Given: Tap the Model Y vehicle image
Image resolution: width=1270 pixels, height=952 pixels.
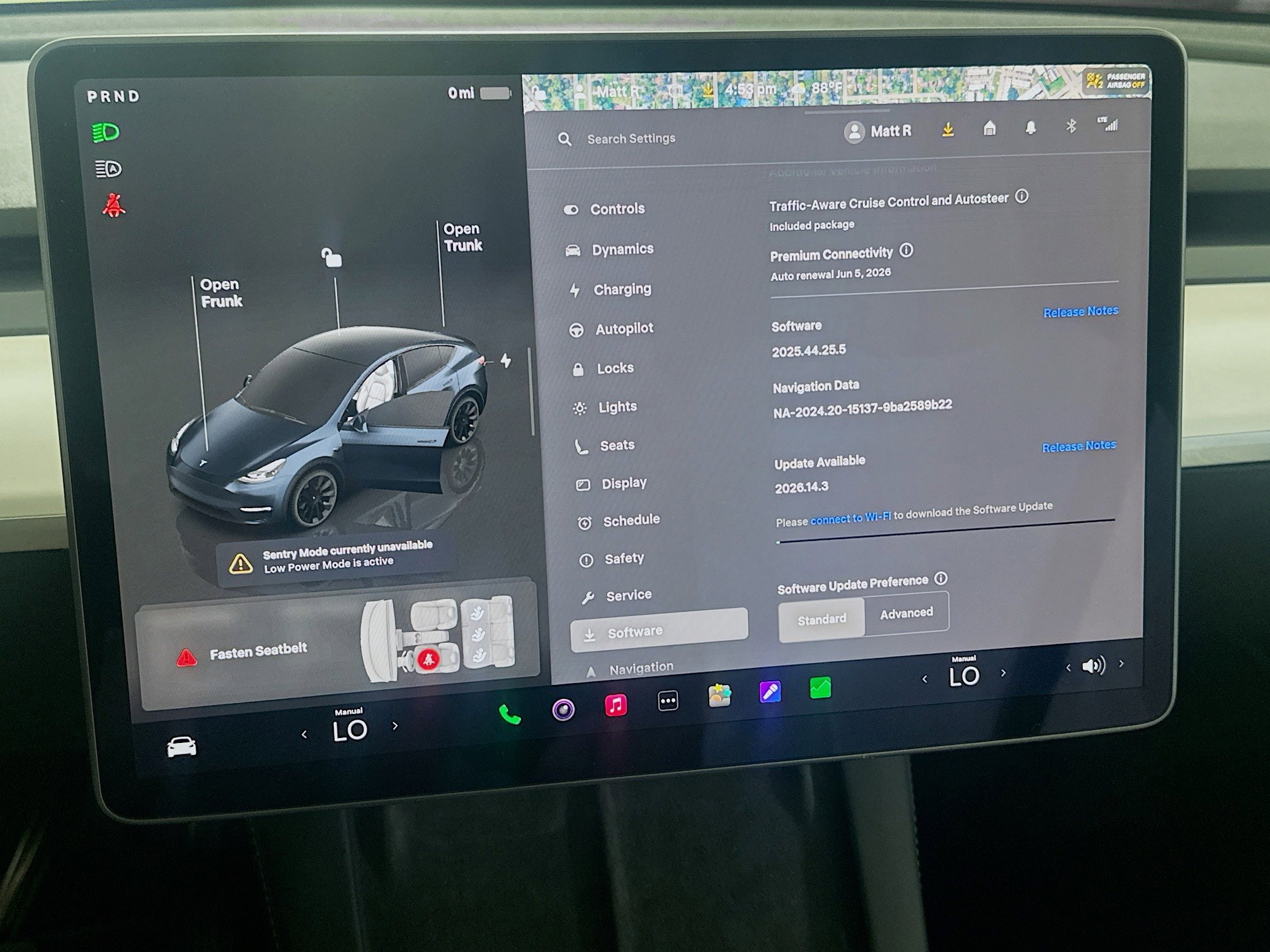Looking at the screenshot, I should coord(328,428).
